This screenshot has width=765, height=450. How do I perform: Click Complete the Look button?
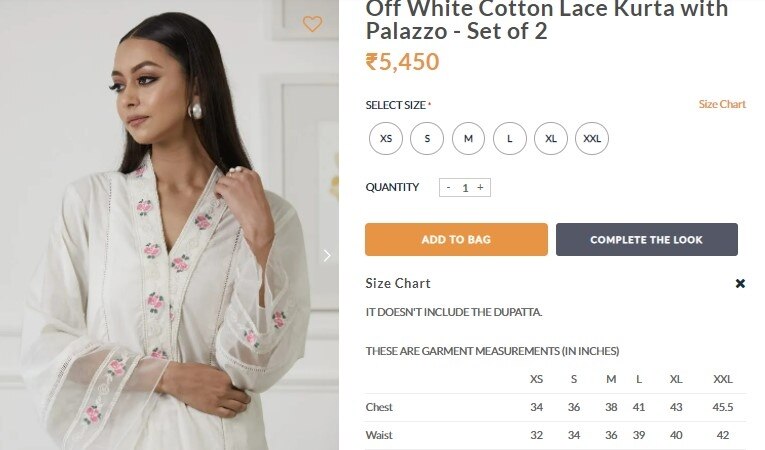point(646,240)
